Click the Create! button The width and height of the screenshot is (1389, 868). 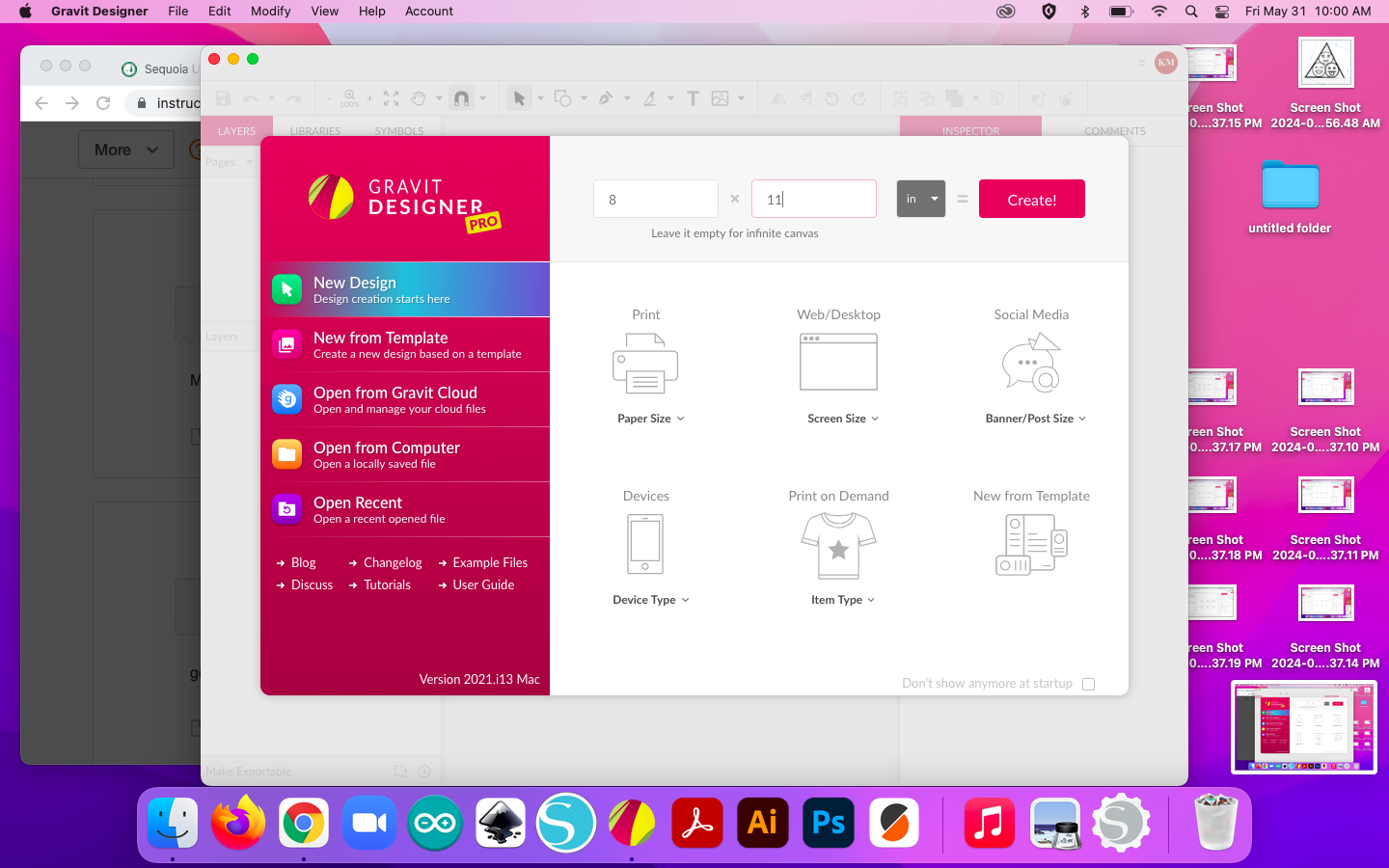click(x=1031, y=199)
